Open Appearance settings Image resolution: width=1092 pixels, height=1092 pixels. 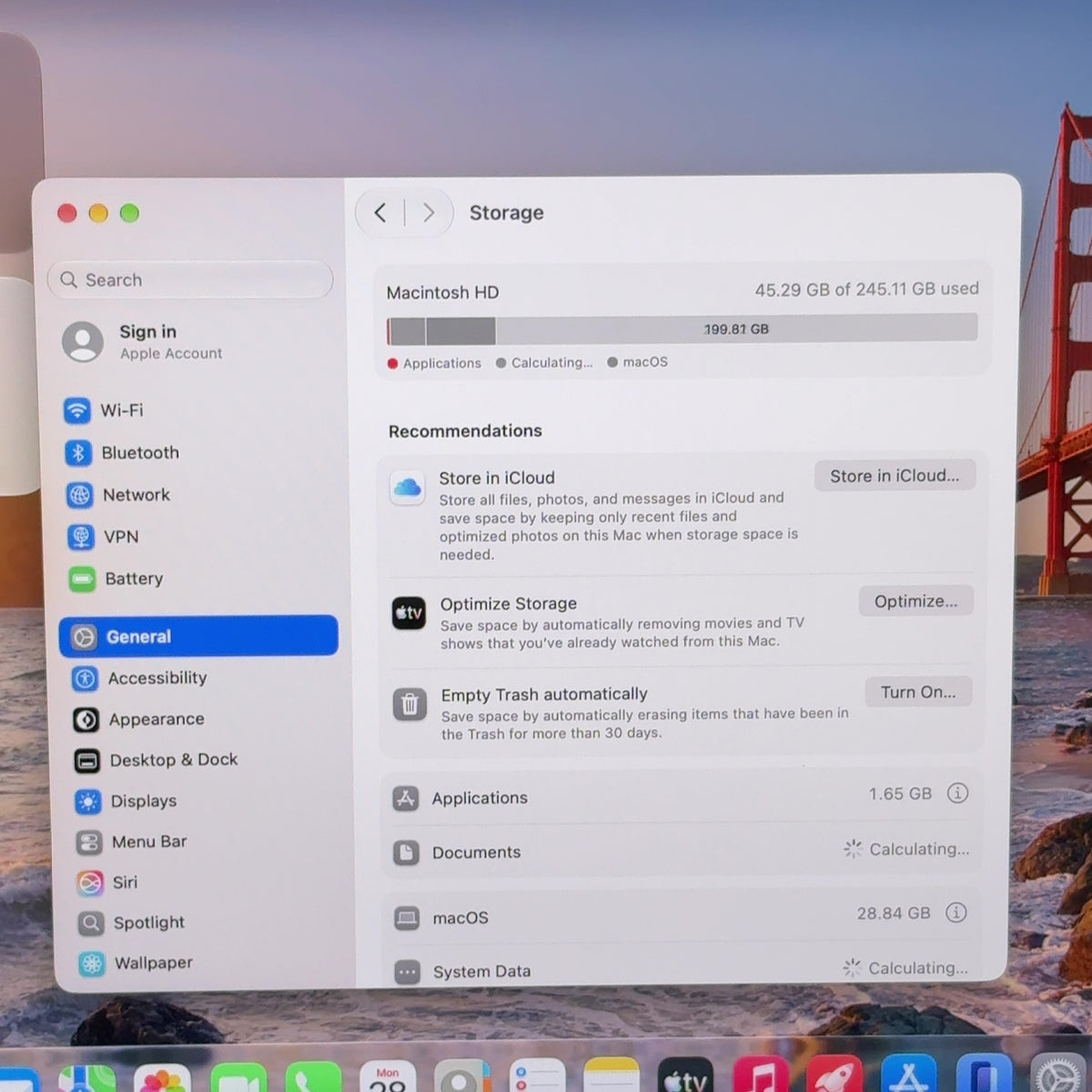139,719
